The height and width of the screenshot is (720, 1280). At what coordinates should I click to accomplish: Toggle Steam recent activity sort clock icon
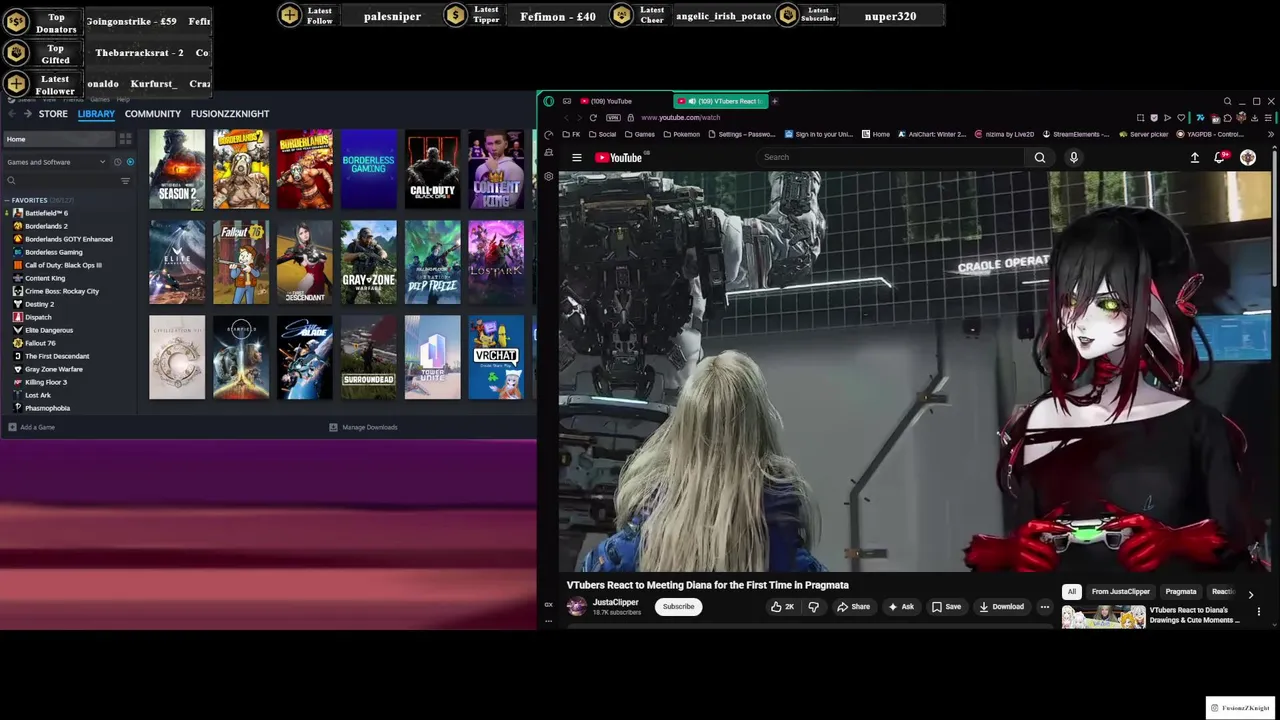(x=117, y=162)
